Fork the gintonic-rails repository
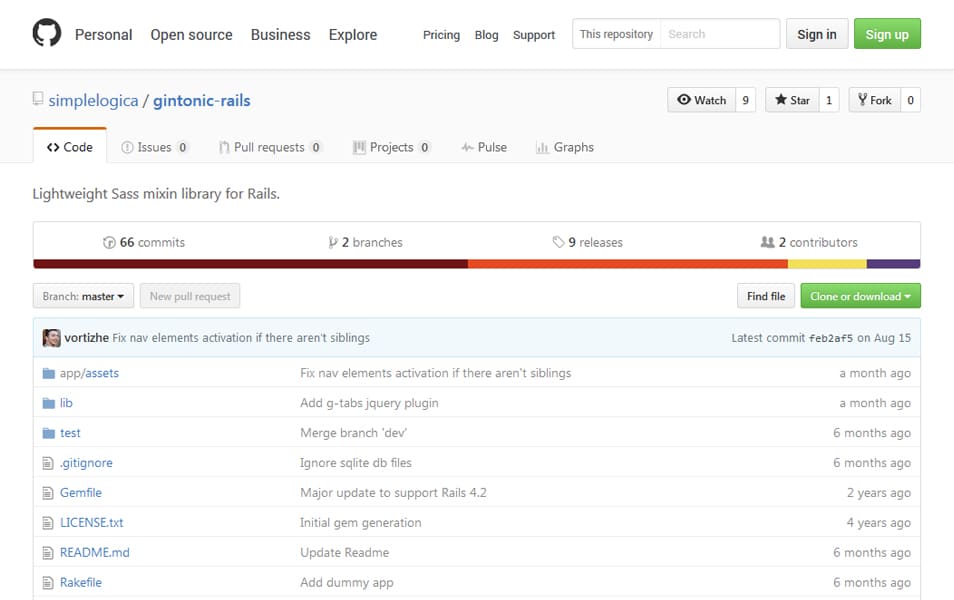Screen dimensions: 954x600 pos(875,100)
